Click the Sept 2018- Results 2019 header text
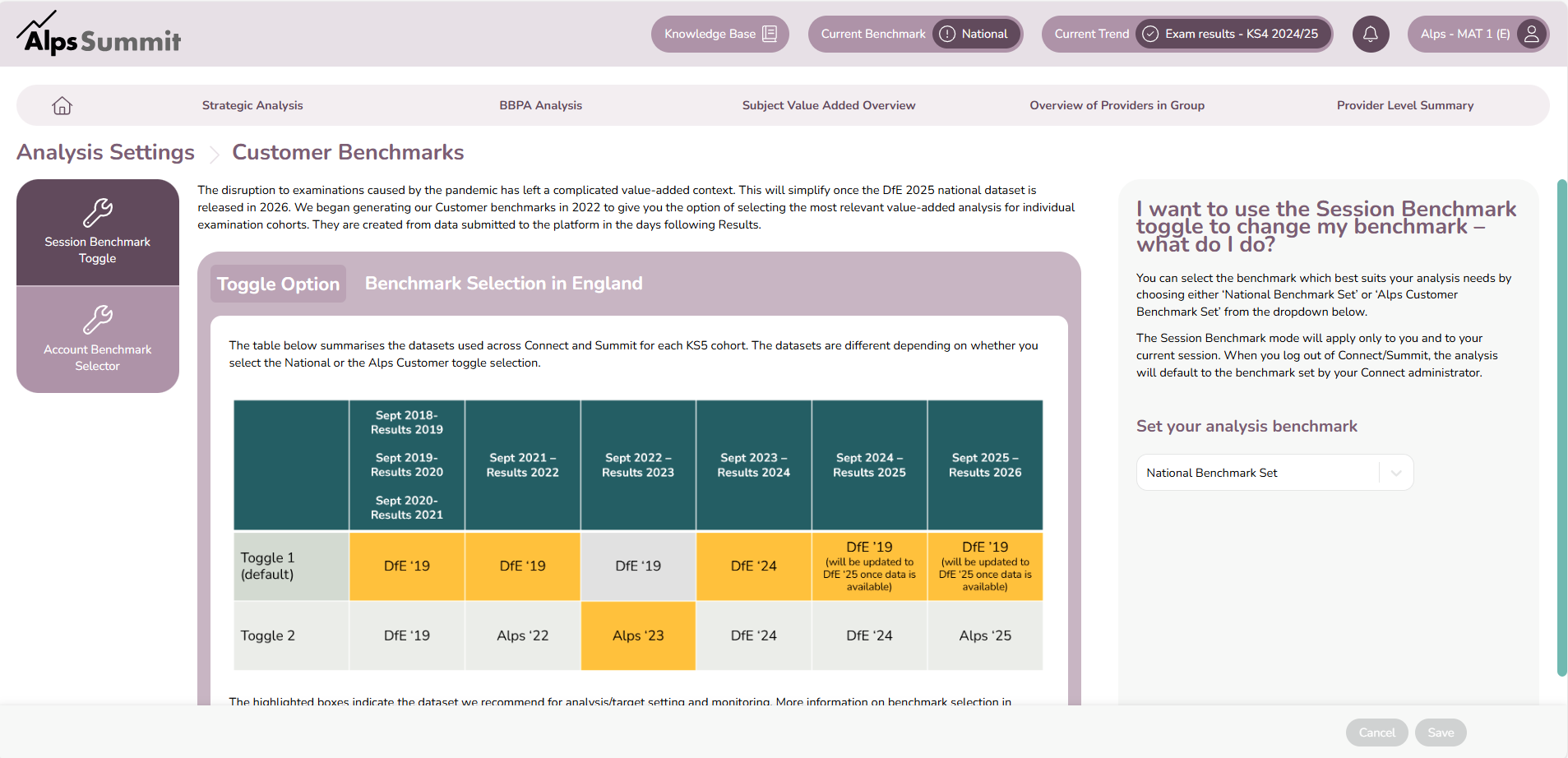This screenshot has height=758, width=1568. click(407, 423)
